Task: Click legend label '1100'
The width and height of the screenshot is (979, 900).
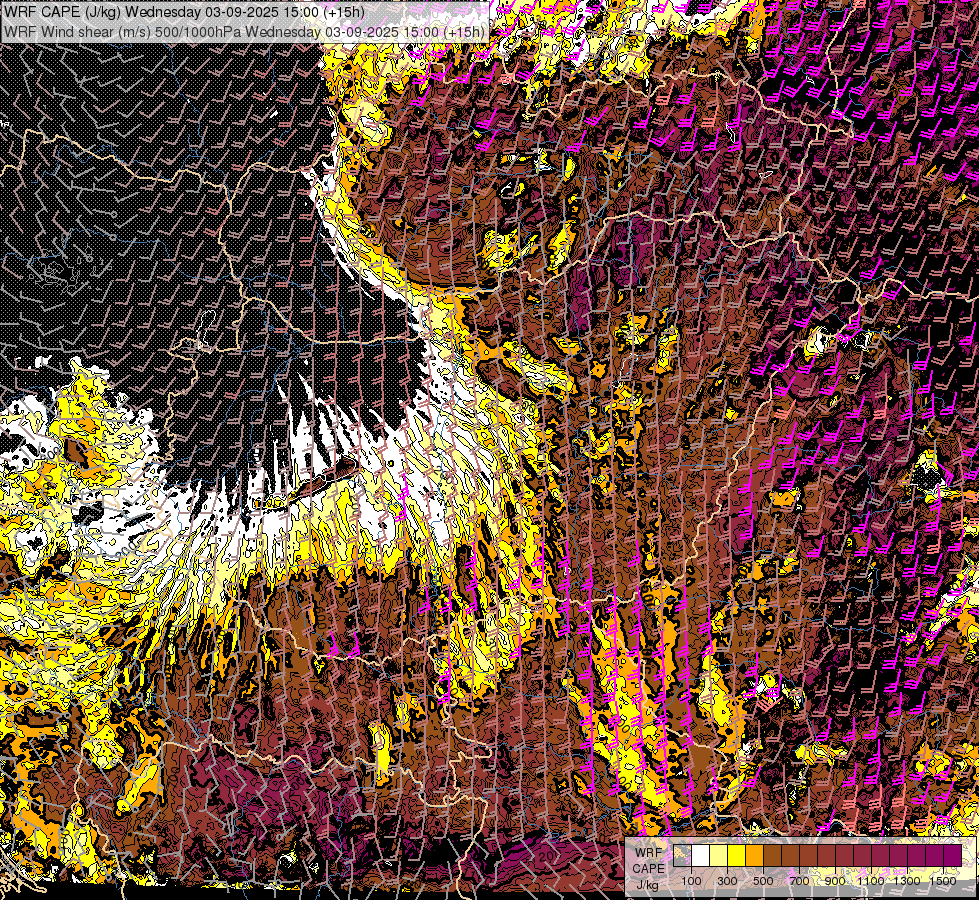Action: click(870, 881)
